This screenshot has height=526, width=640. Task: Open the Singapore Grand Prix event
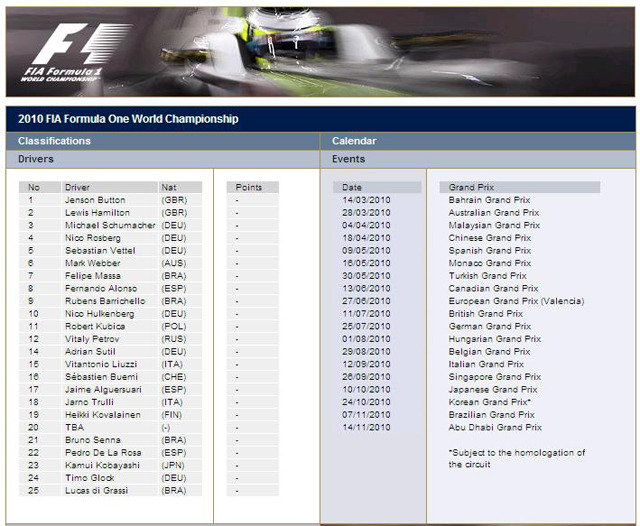[495, 377]
